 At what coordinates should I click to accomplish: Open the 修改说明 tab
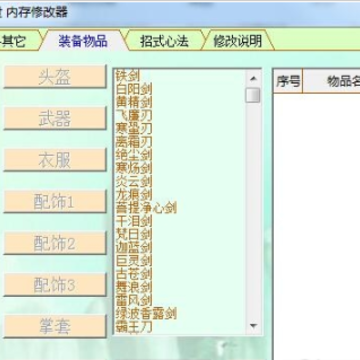(x=237, y=41)
